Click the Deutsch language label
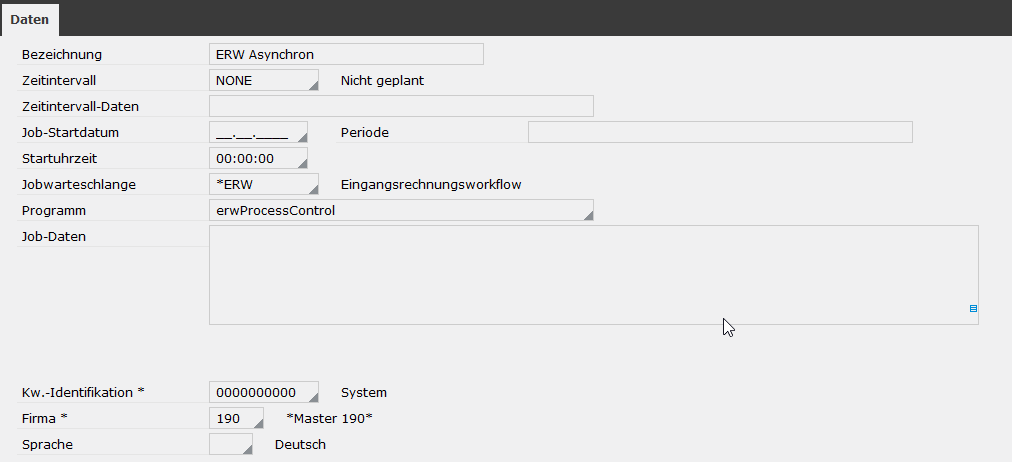This screenshot has width=1012, height=462. coord(300,445)
